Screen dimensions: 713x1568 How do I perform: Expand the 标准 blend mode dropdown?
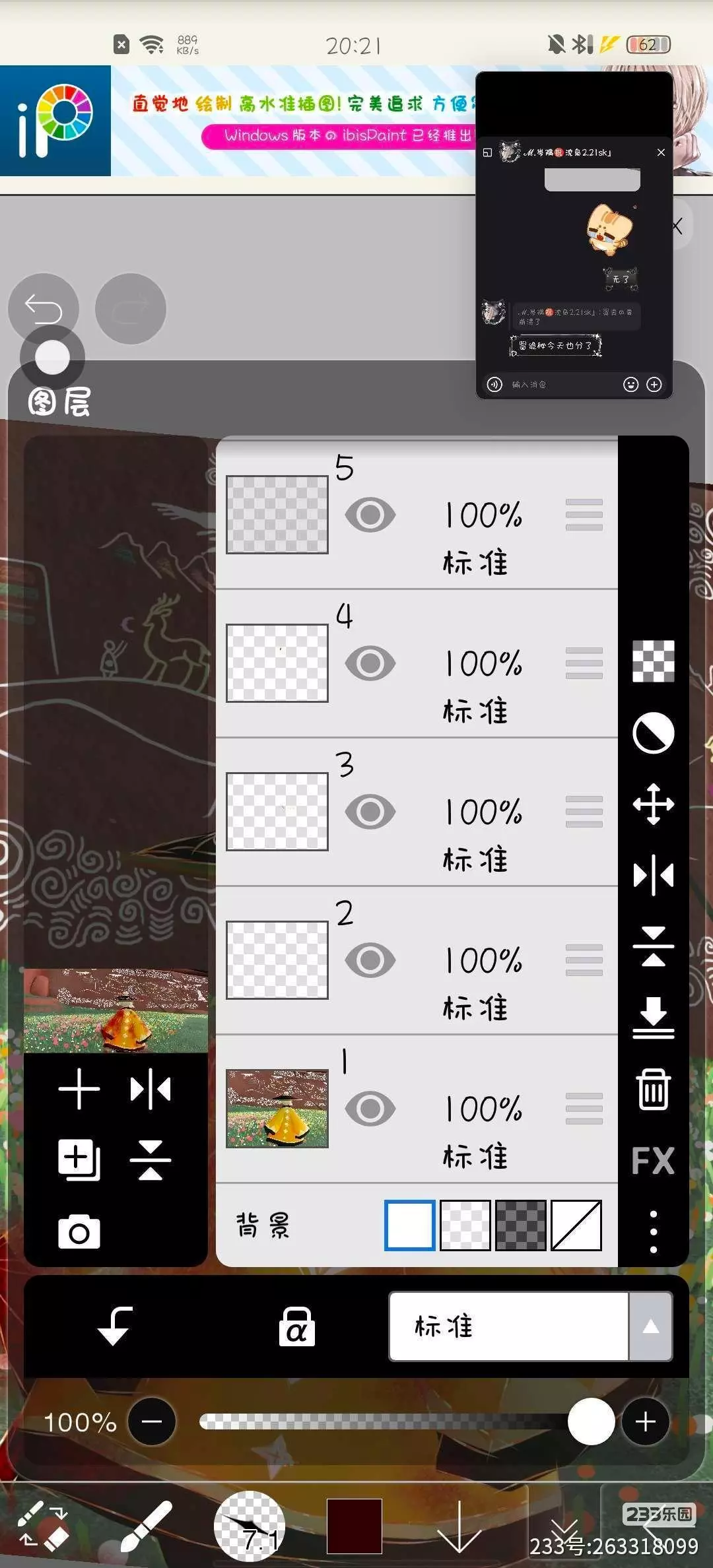[531, 1326]
